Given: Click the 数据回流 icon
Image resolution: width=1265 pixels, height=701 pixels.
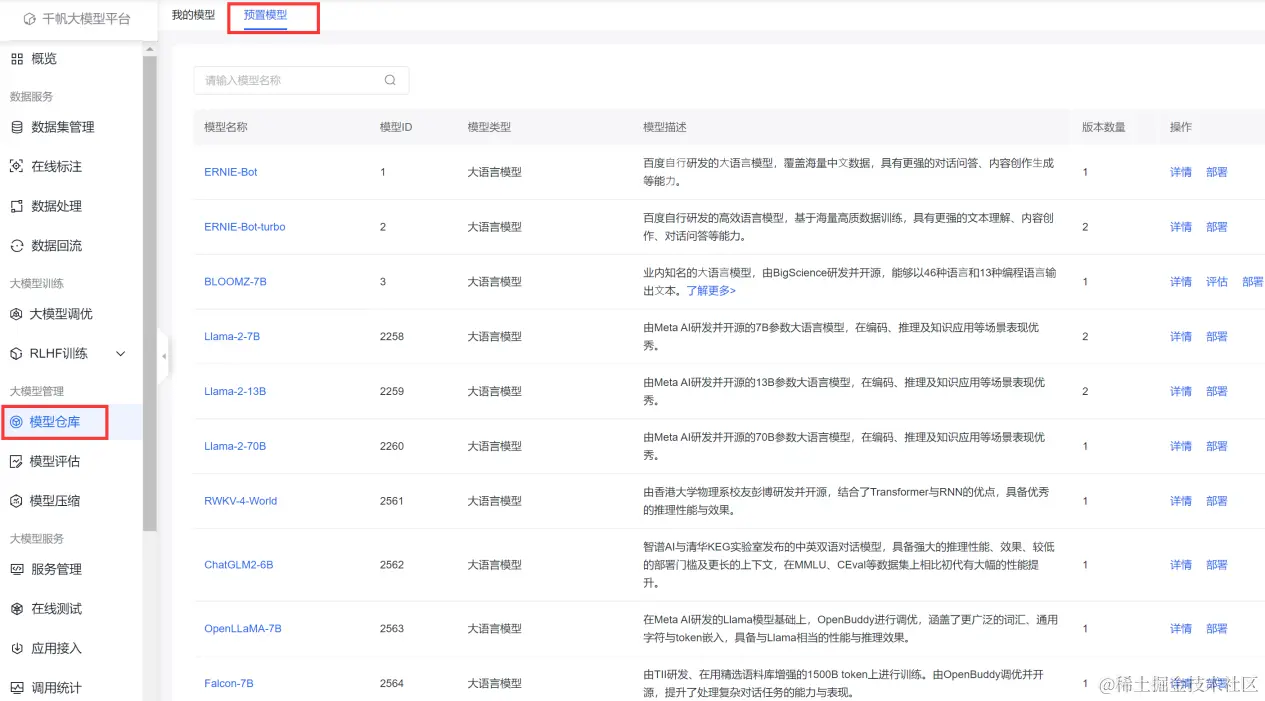Looking at the screenshot, I should [x=16, y=245].
